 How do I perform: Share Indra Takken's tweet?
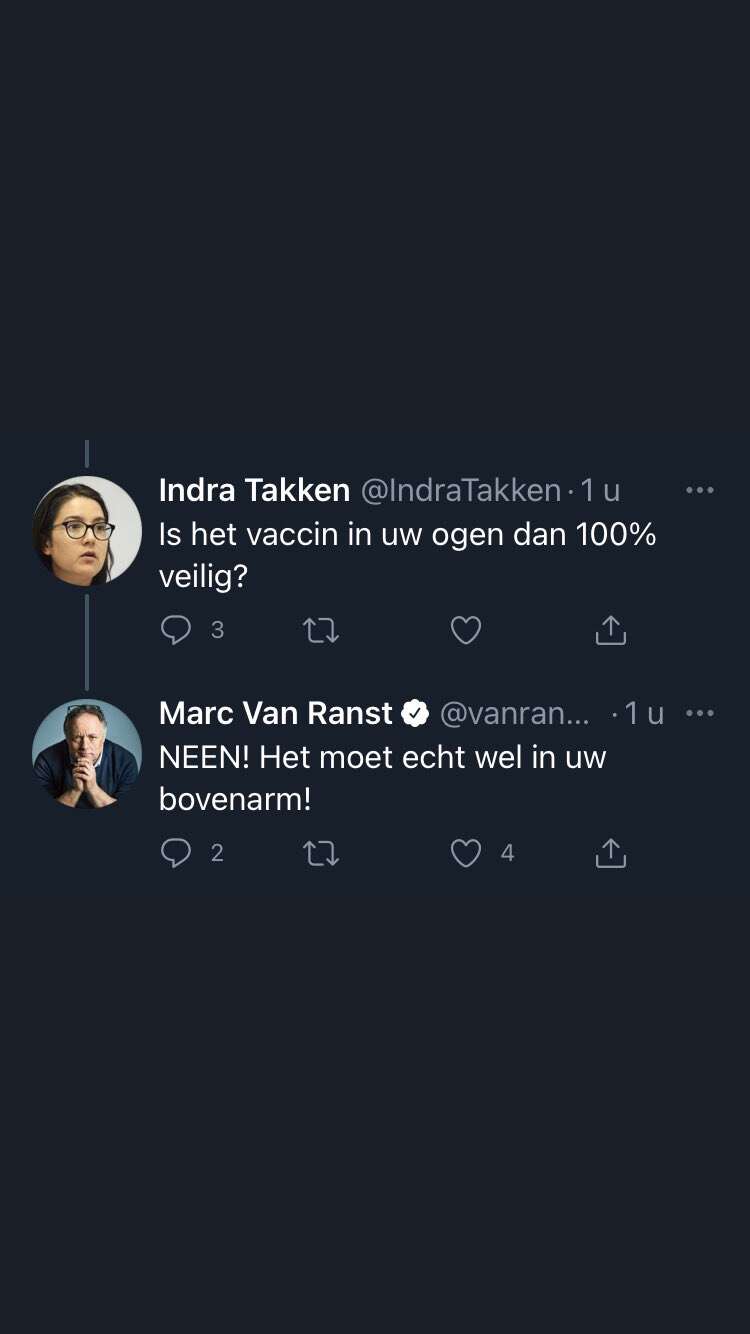tap(610, 630)
